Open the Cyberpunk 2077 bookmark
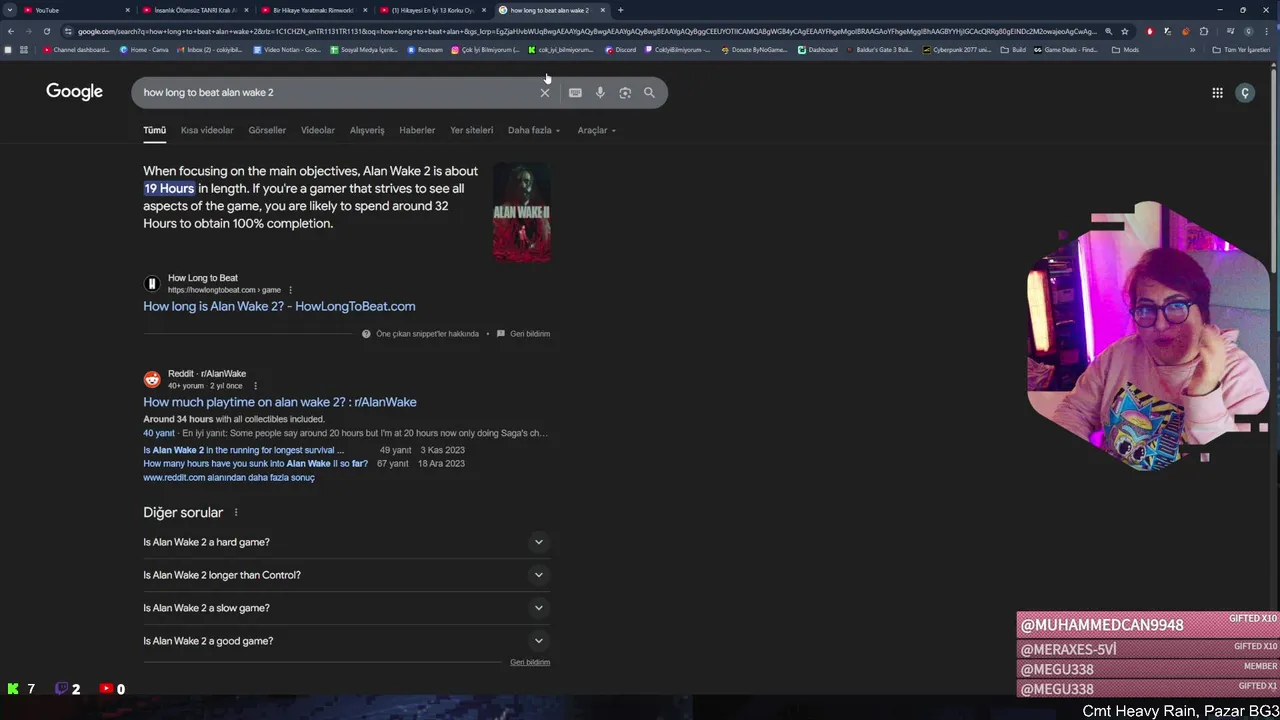The image size is (1280, 720). [957, 49]
